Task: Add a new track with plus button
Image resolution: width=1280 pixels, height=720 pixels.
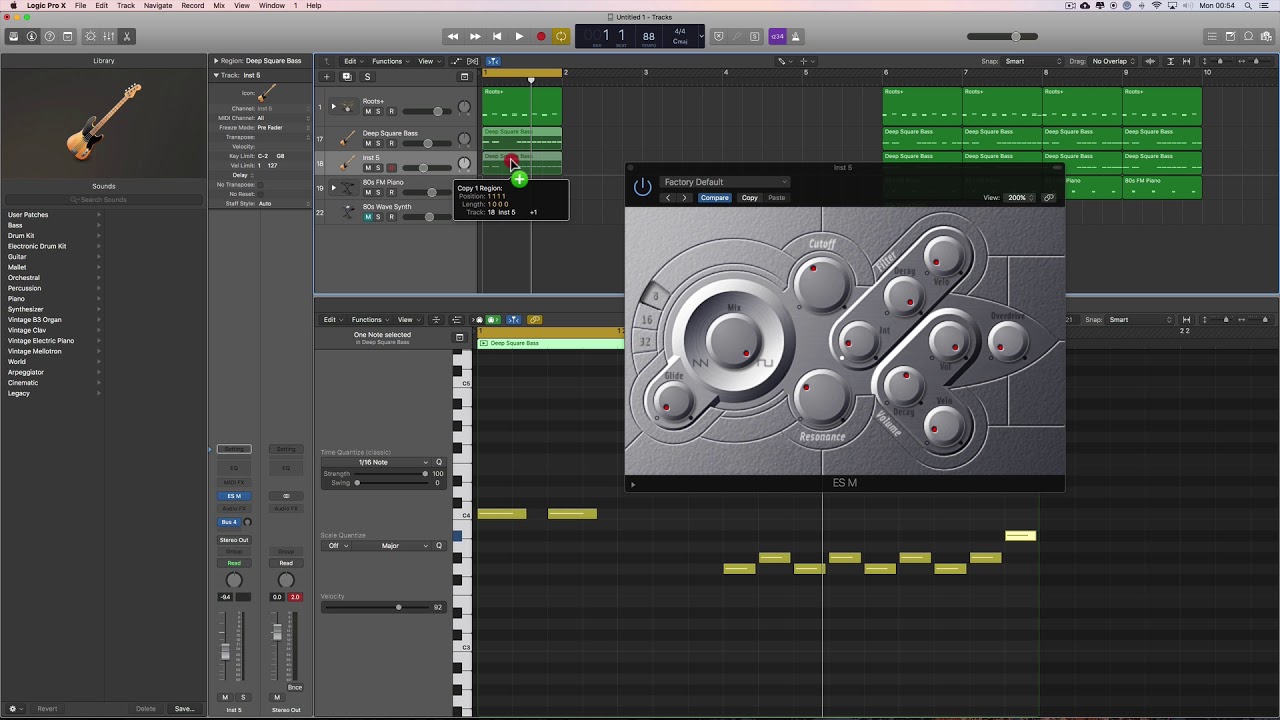Action: [x=326, y=77]
